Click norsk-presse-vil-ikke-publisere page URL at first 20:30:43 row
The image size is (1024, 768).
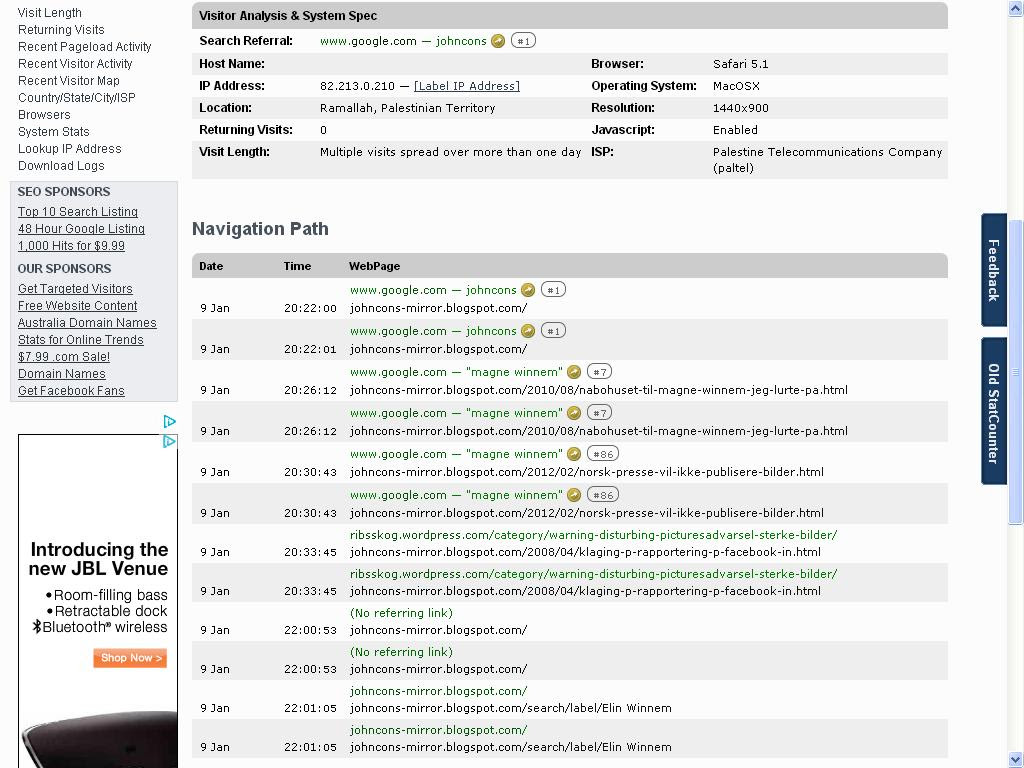point(586,472)
